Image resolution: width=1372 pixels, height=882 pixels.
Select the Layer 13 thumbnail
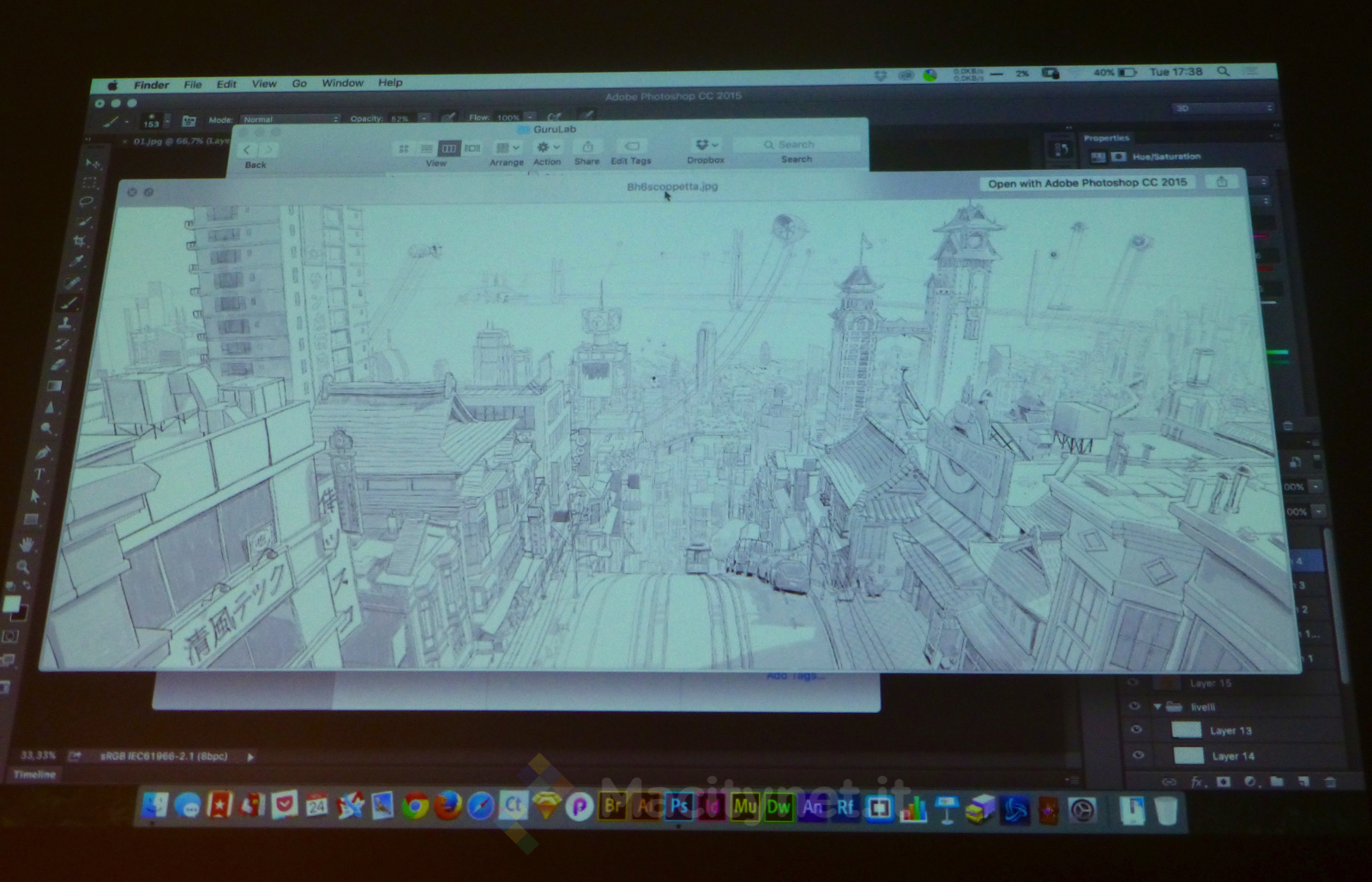point(1187,730)
